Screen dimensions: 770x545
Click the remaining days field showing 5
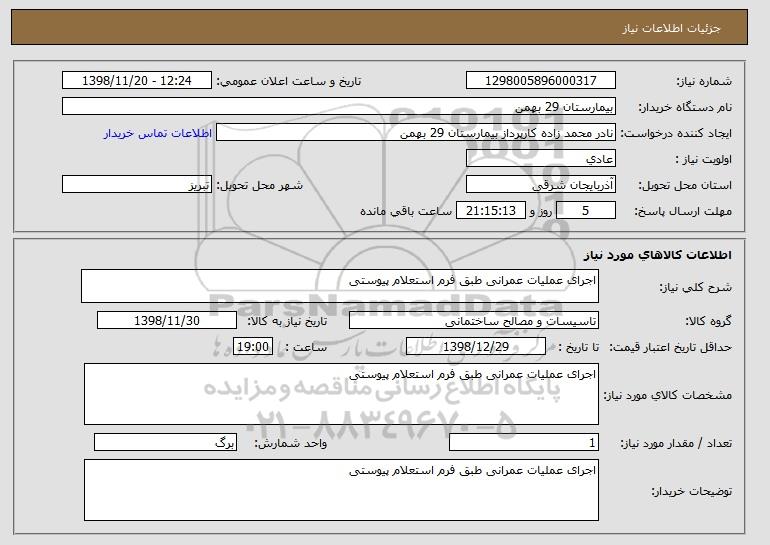[x=585, y=211]
